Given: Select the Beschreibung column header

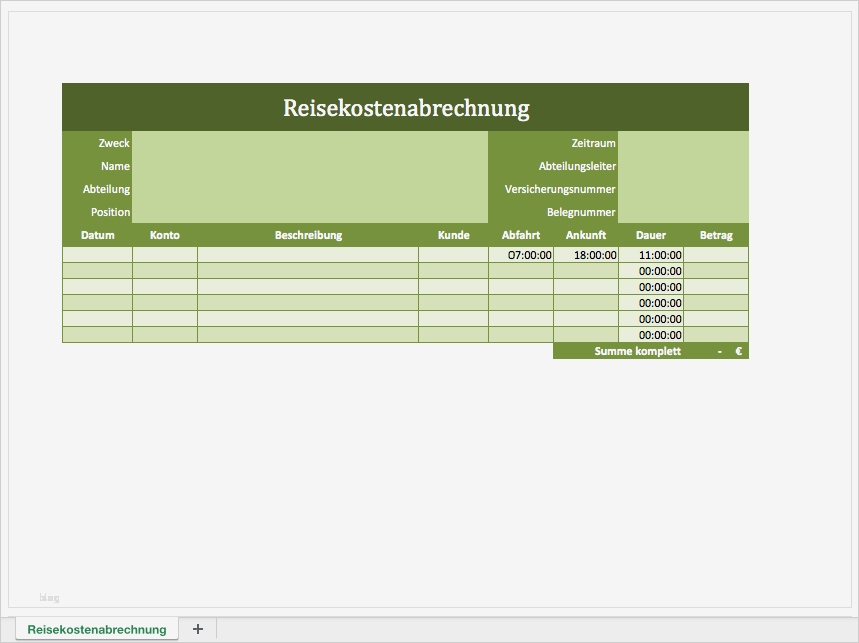Looking at the screenshot, I should [x=306, y=235].
